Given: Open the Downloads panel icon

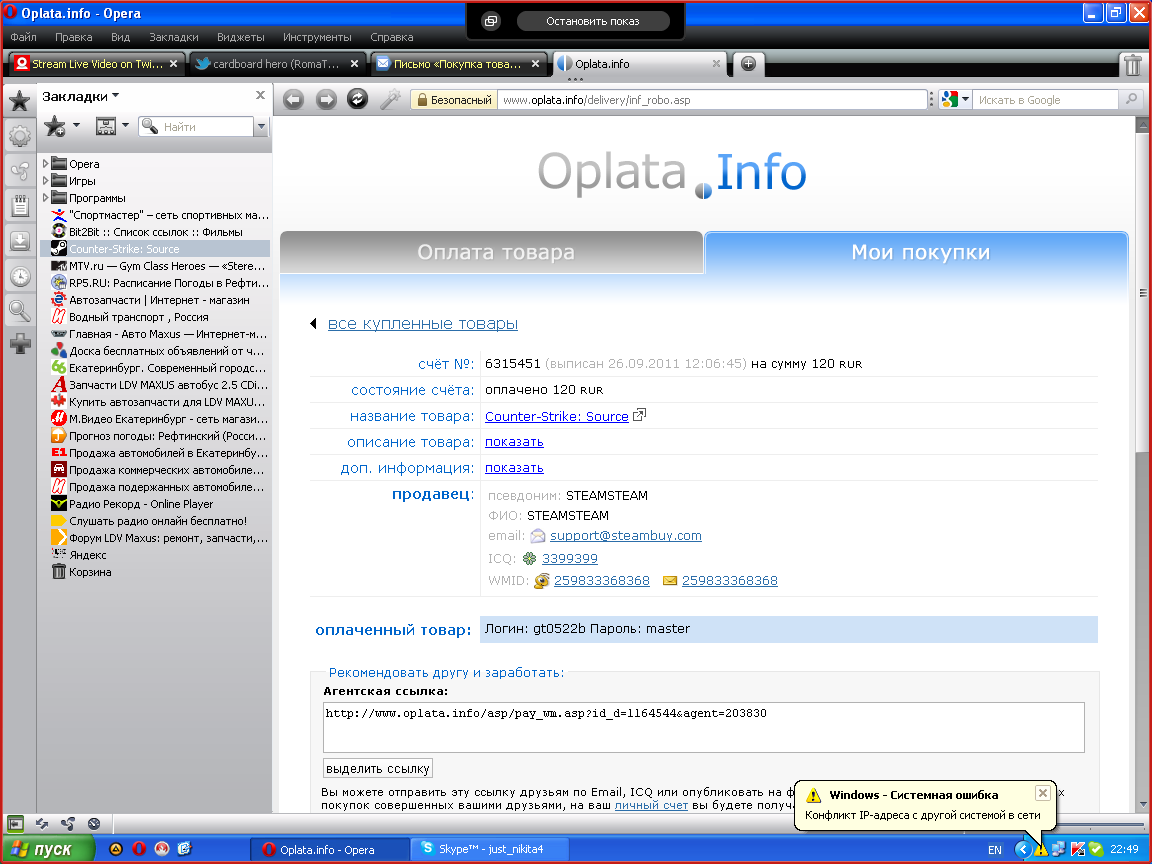Looking at the screenshot, I should [20, 241].
